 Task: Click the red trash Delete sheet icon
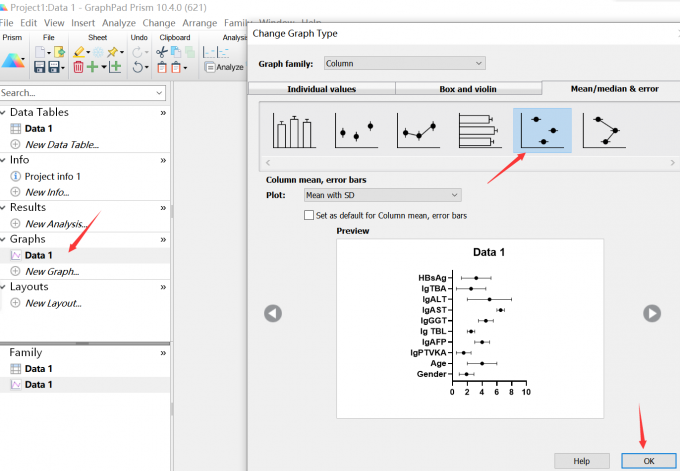[78, 67]
